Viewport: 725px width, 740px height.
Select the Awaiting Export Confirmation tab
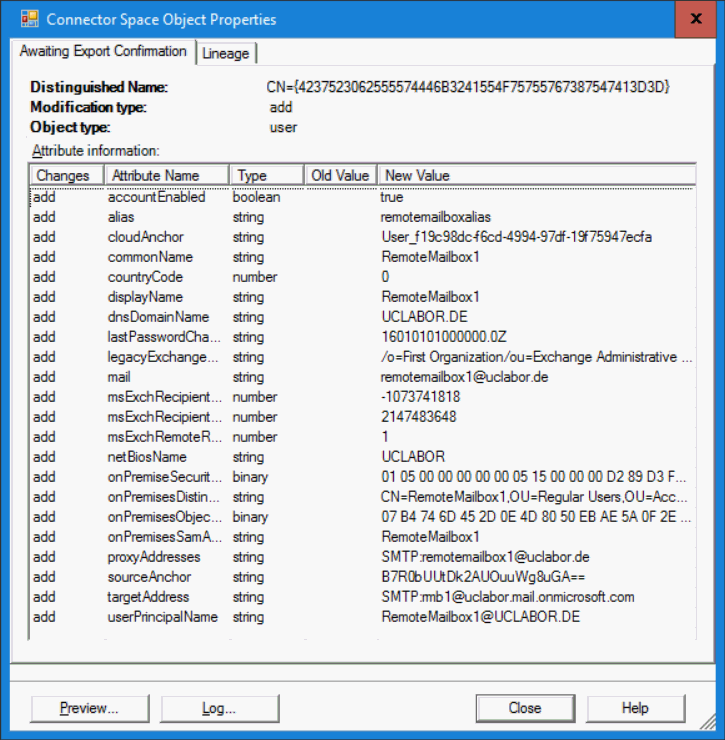(103, 51)
